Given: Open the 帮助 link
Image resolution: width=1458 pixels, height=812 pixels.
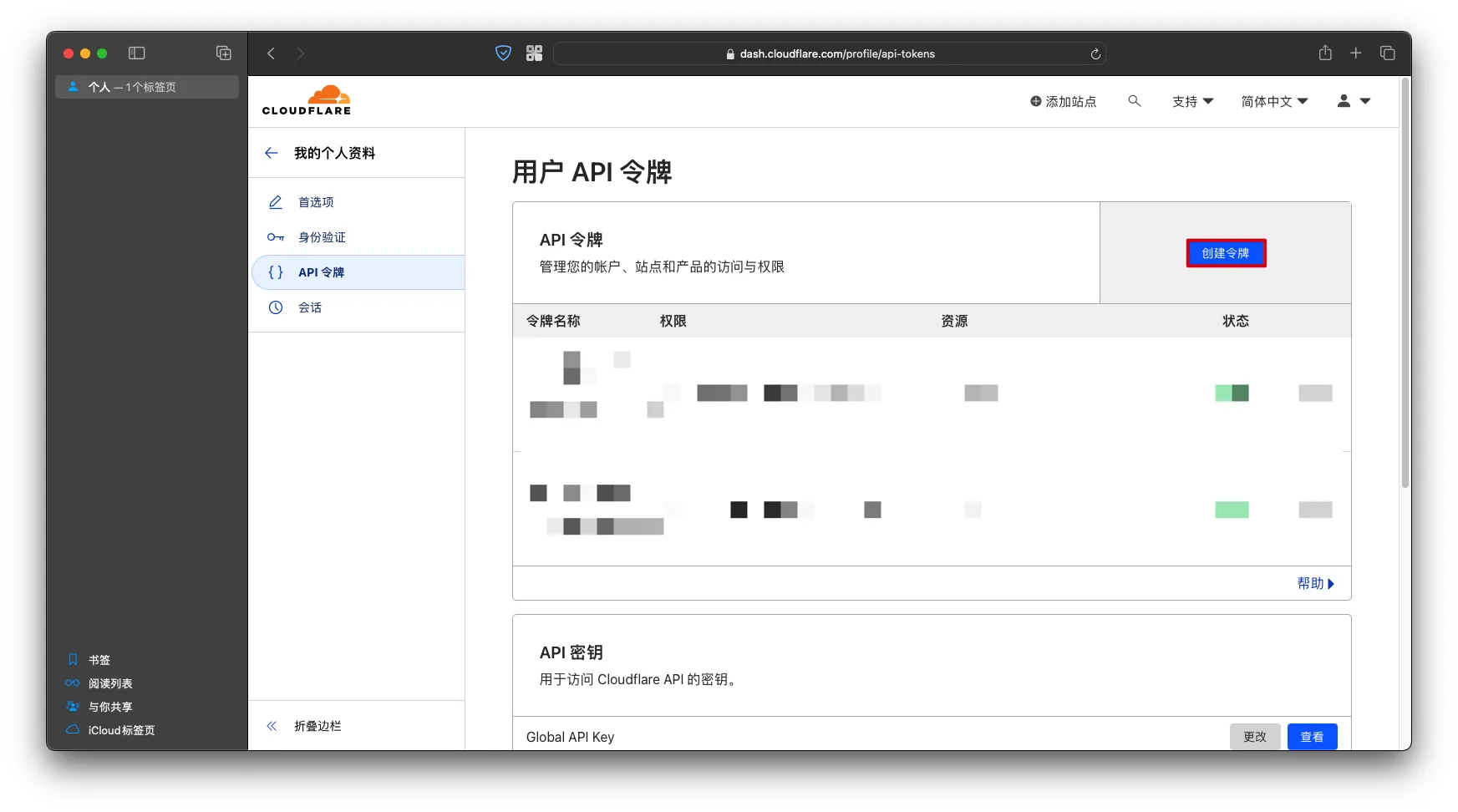Looking at the screenshot, I should click(1315, 583).
